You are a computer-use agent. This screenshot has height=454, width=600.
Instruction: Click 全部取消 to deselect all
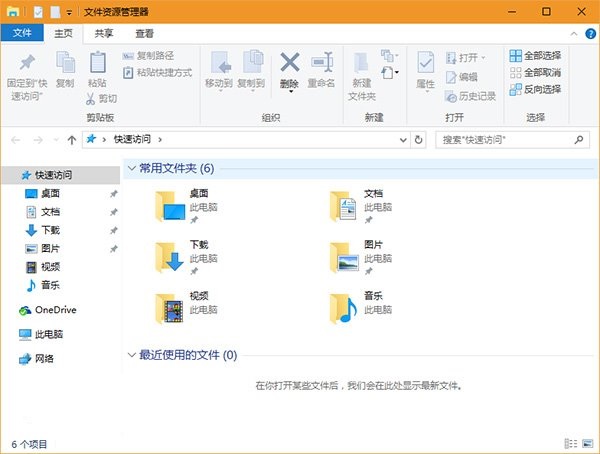point(535,73)
